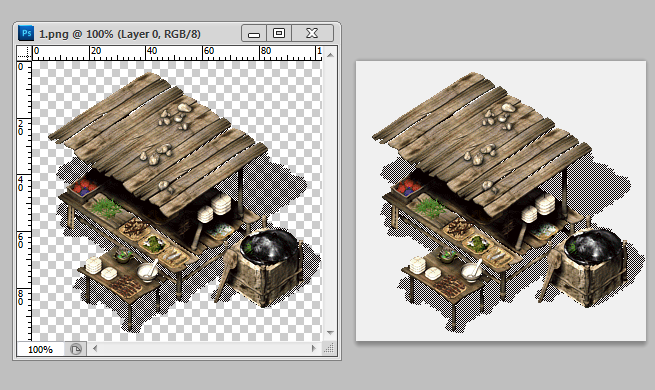Click the title text 1.png @ 100%
Image resolution: width=655 pixels, height=390 pixels.
coord(76,34)
